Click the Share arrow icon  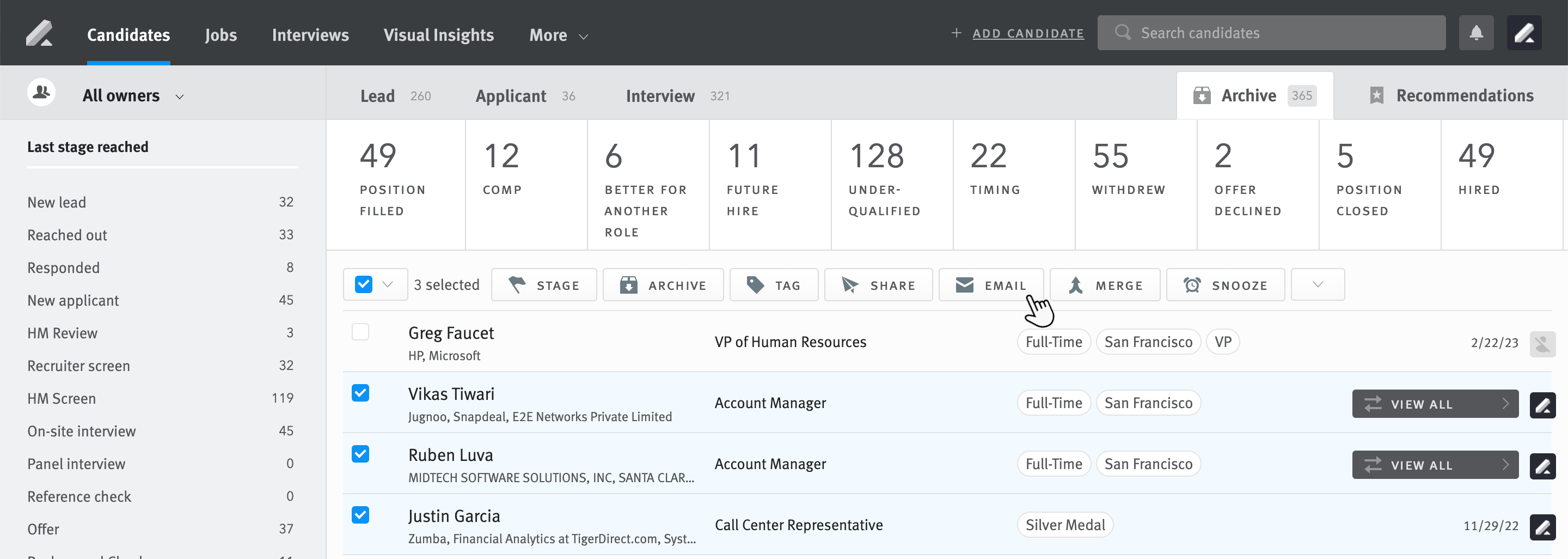click(850, 284)
